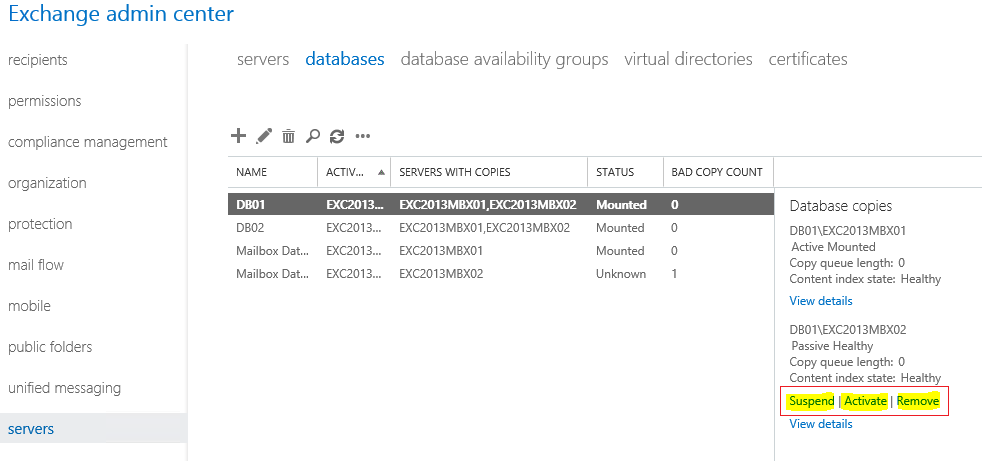Viewport: 982px width, 461px height.
Task: Click the Active Mounted status text
Action: (834, 247)
